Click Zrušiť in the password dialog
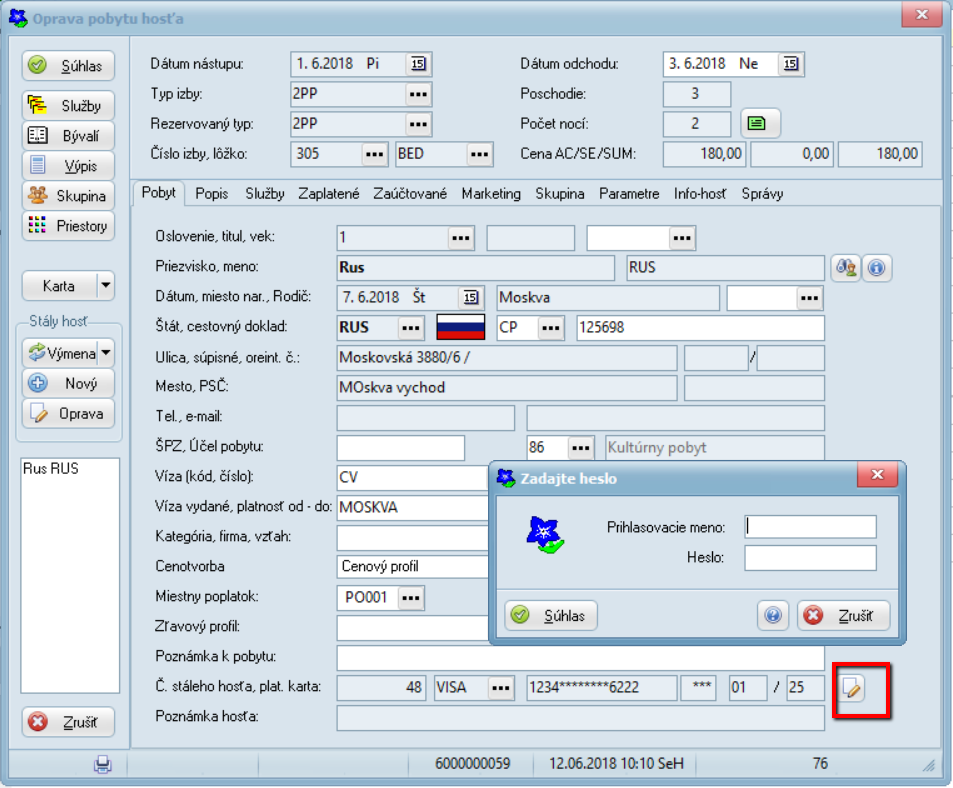 (x=843, y=616)
